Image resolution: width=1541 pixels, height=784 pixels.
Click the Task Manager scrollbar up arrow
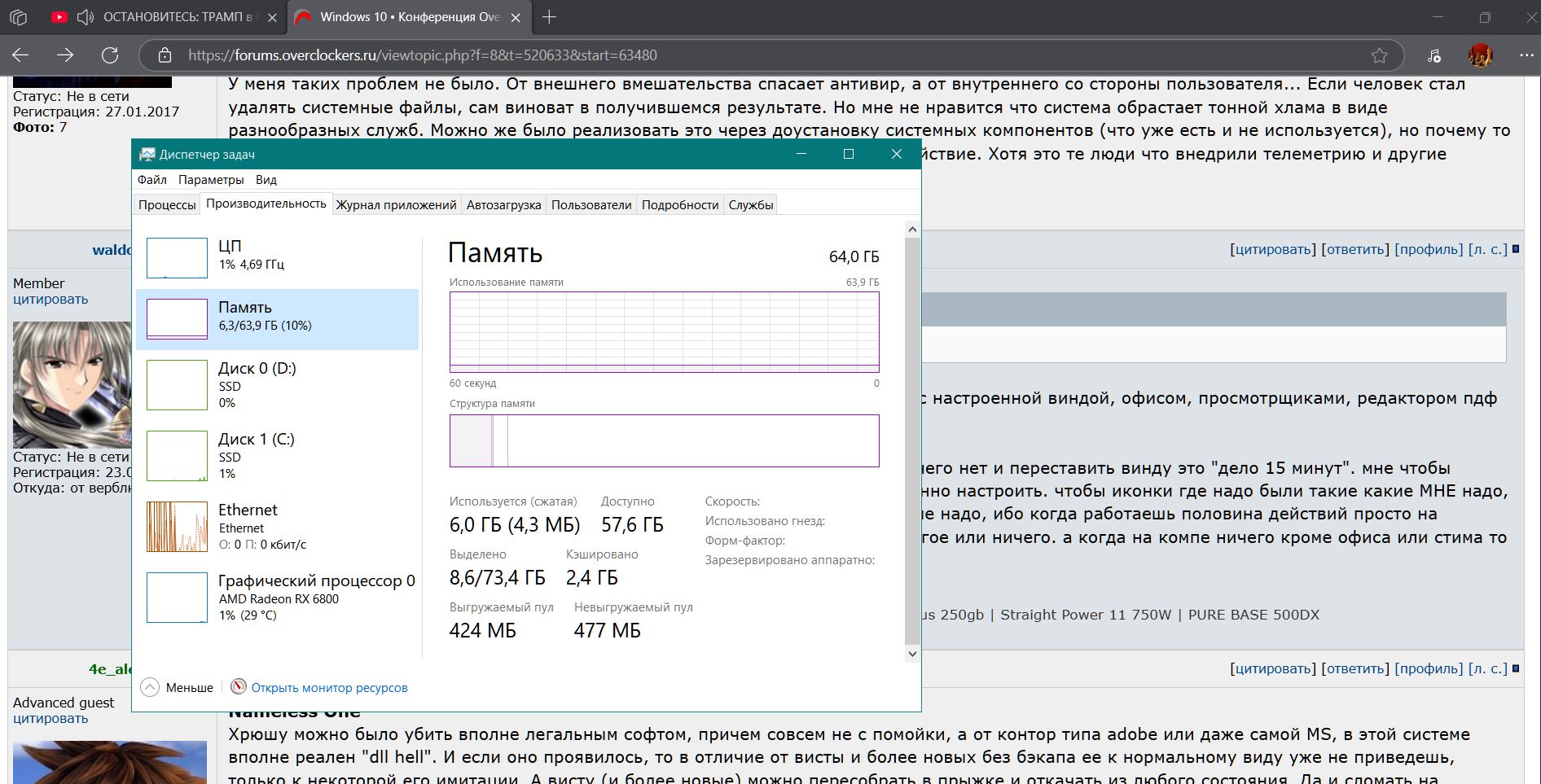pyautogui.click(x=912, y=230)
